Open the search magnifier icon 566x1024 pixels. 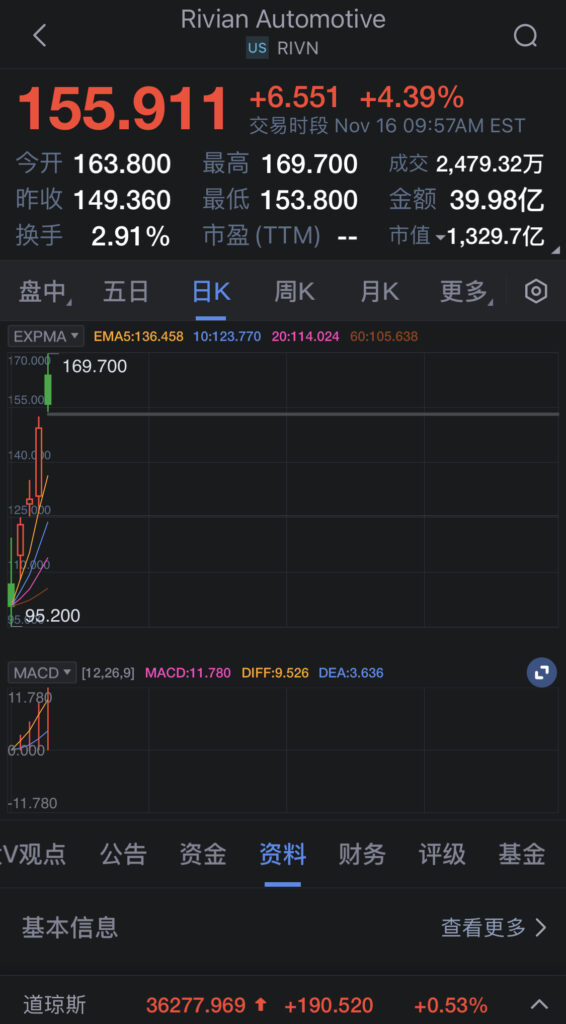pyautogui.click(x=526, y=35)
